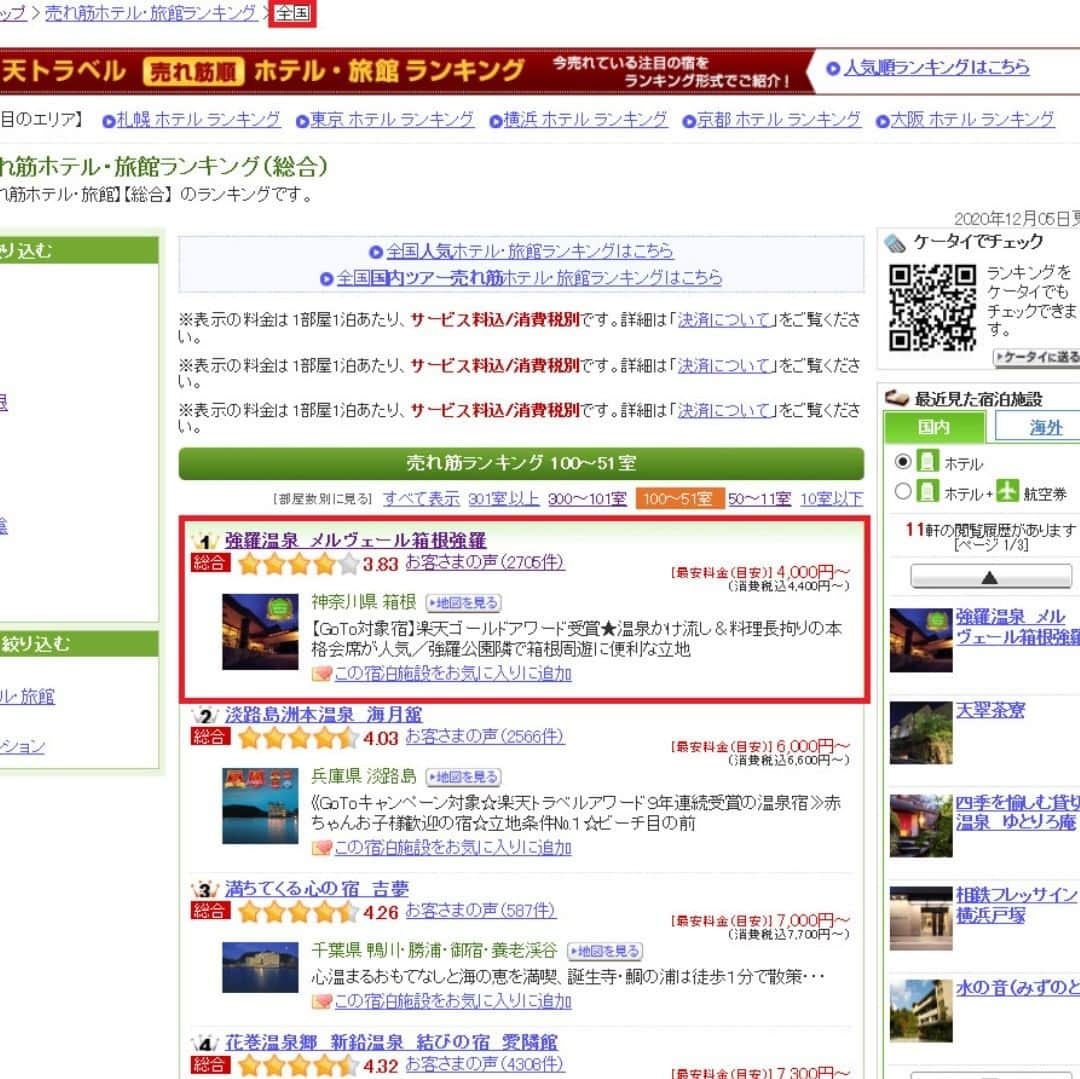Click the 相鉄フレッサイン history thumbnail
1080x1079 pixels.
pos(921,919)
